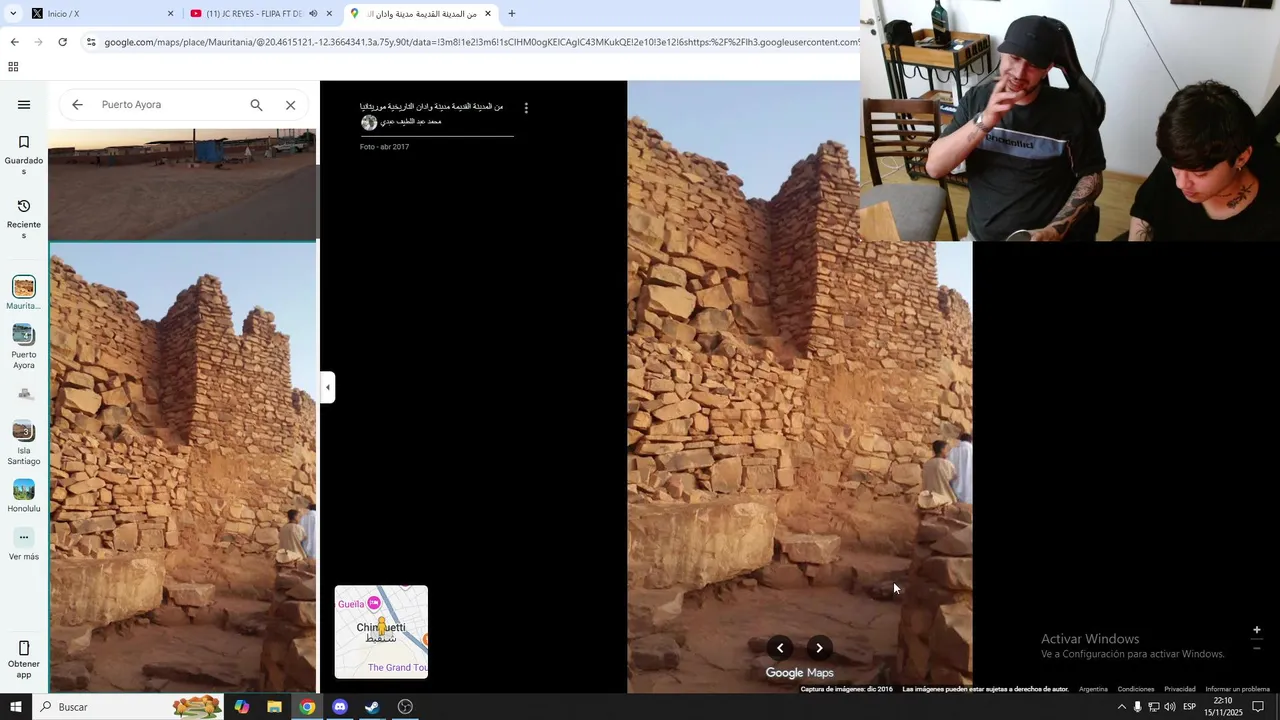Switch the ESP input language
The height and width of the screenshot is (720, 1280).
[1189, 707]
